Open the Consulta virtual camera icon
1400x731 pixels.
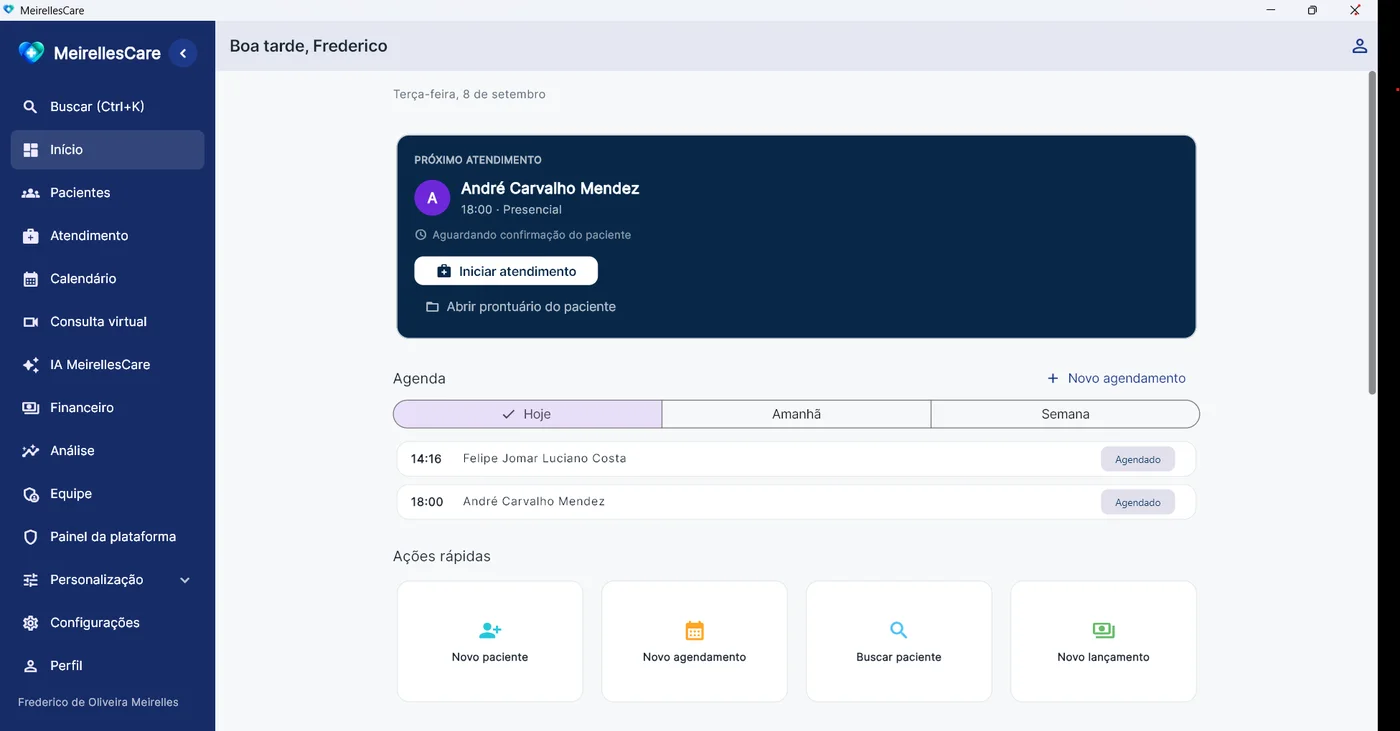31,322
